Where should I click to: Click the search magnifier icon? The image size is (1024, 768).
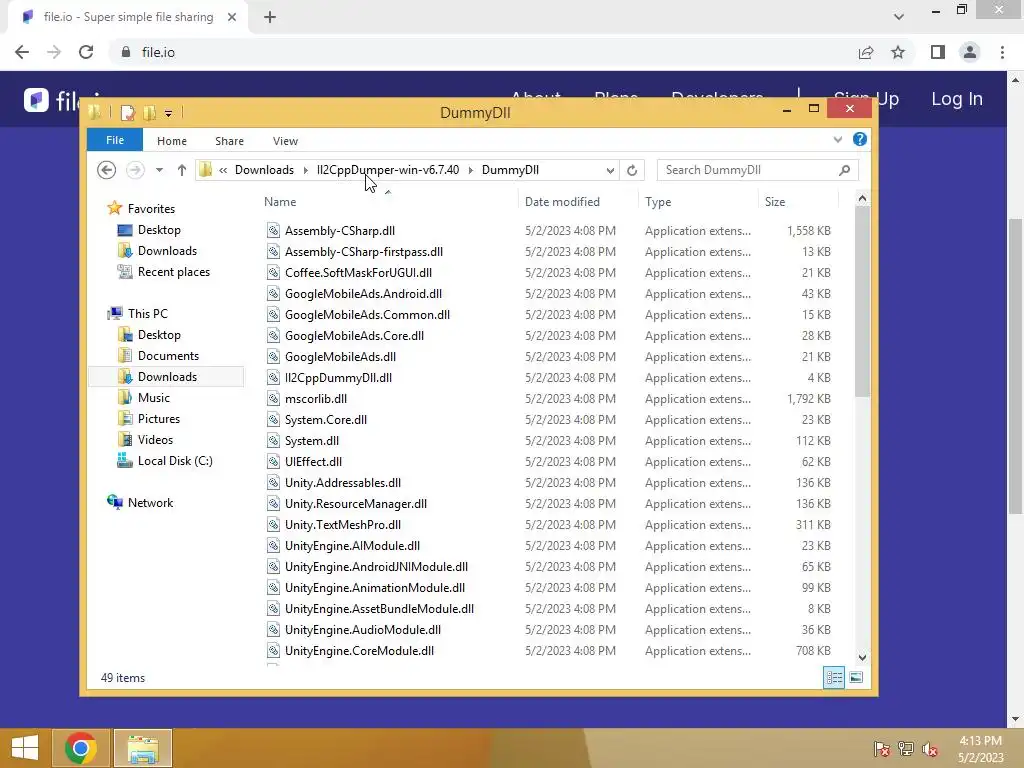tap(844, 170)
